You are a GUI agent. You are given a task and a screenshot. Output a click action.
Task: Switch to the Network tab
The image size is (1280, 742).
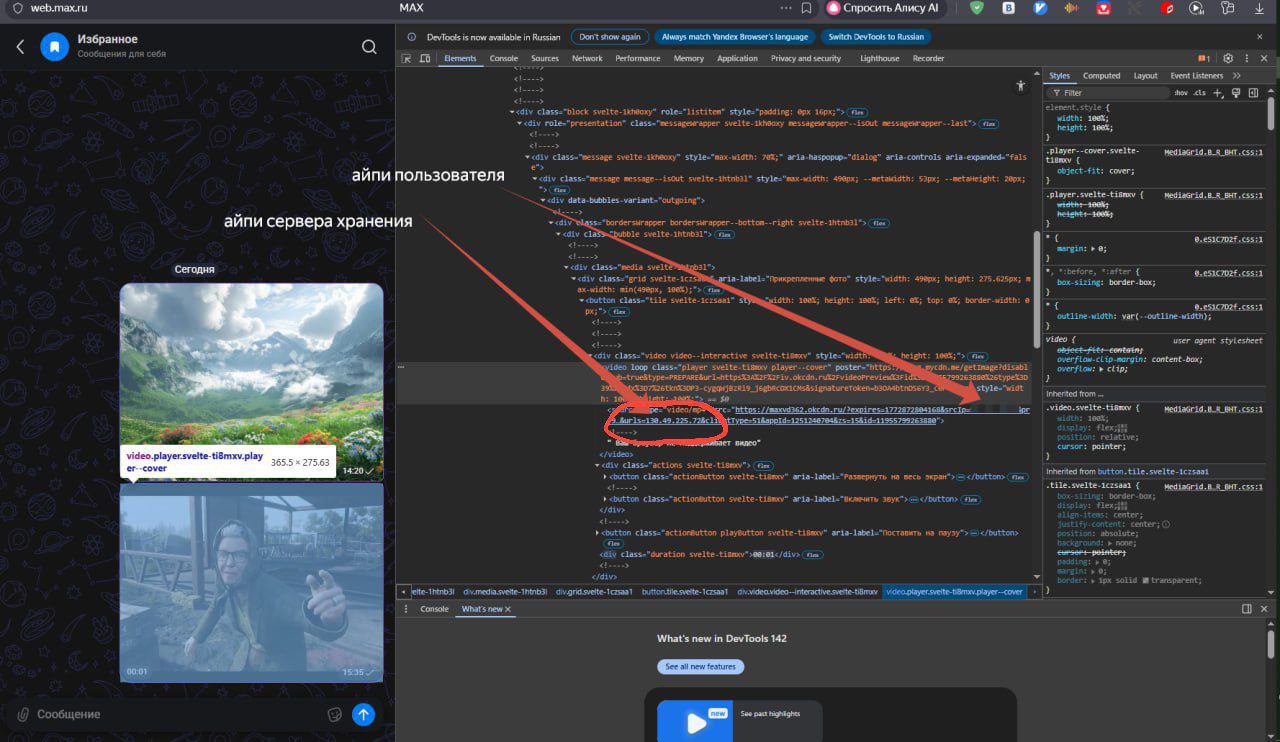click(x=587, y=59)
